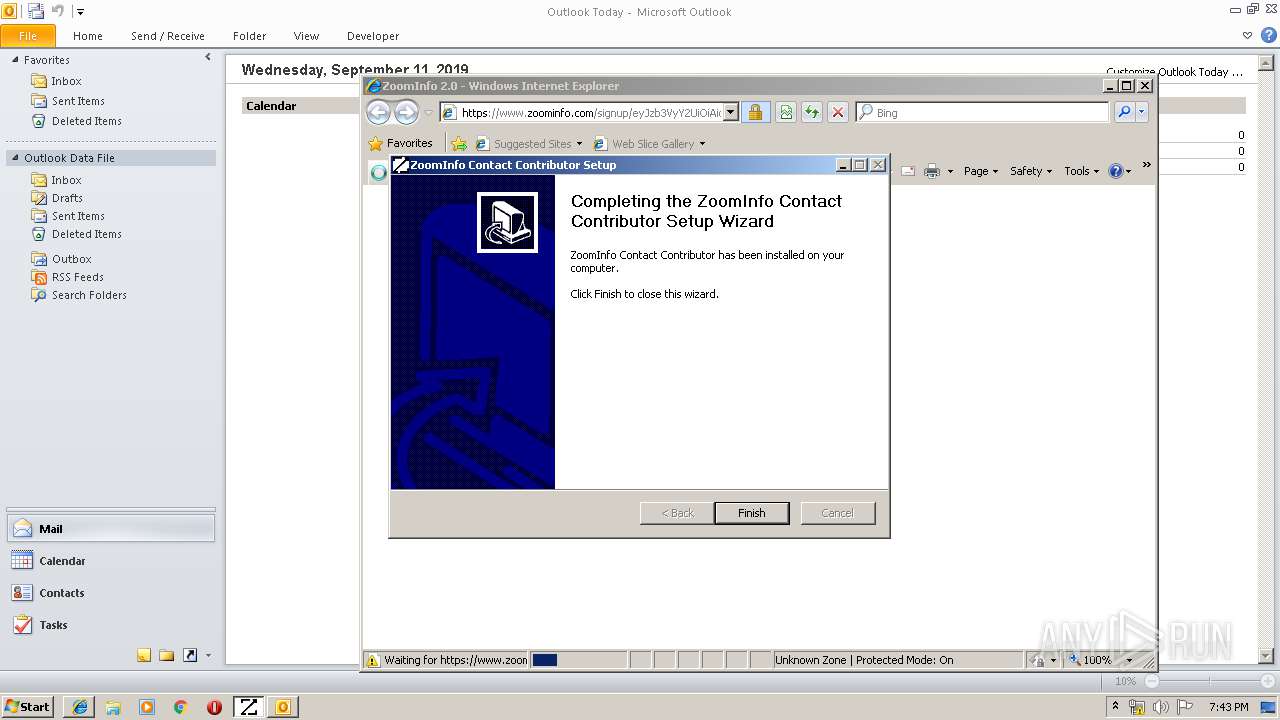Open address bar autocomplete dropdown

click(x=731, y=113)
